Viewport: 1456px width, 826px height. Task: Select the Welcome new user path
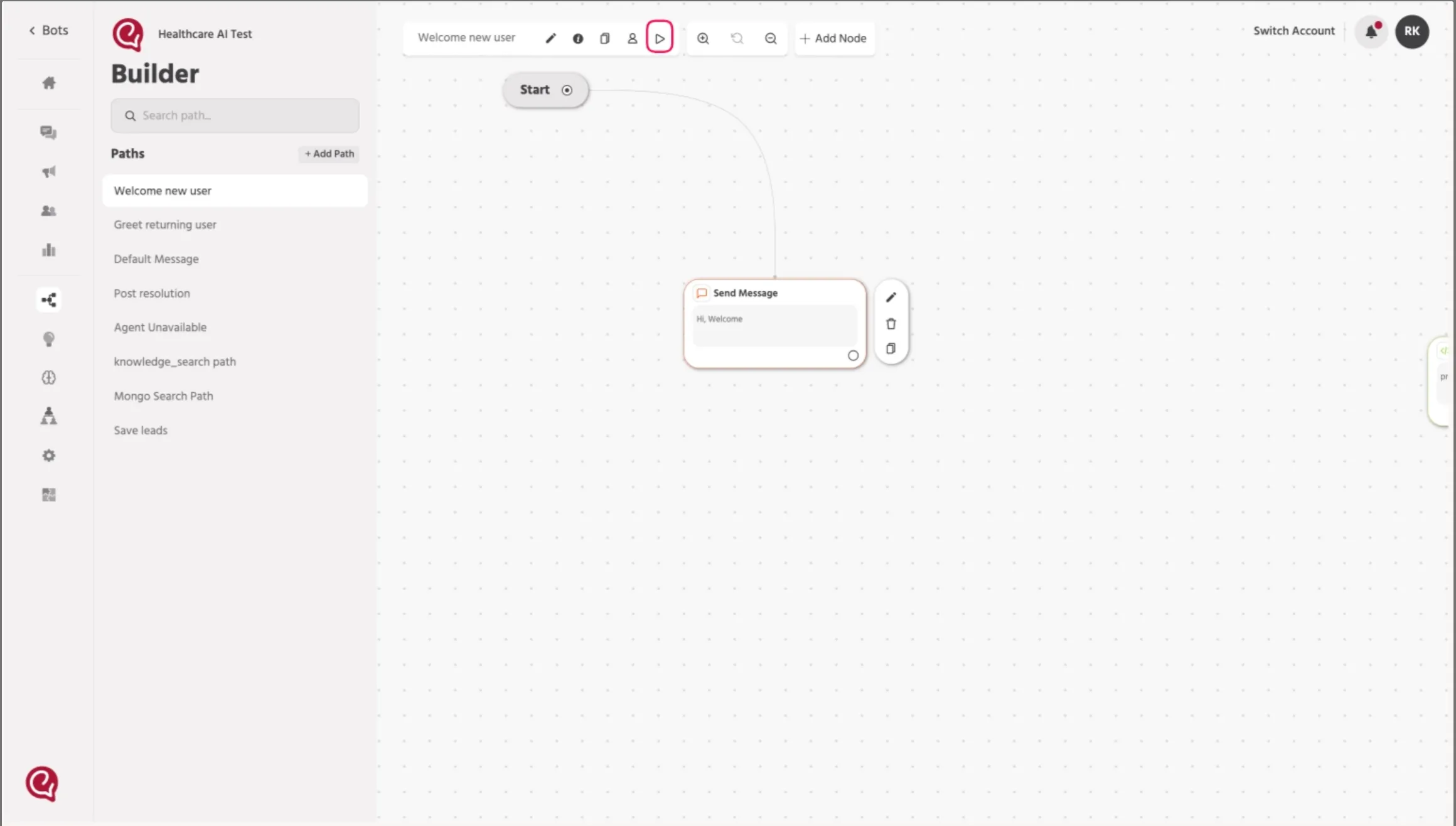pos(235,191)
